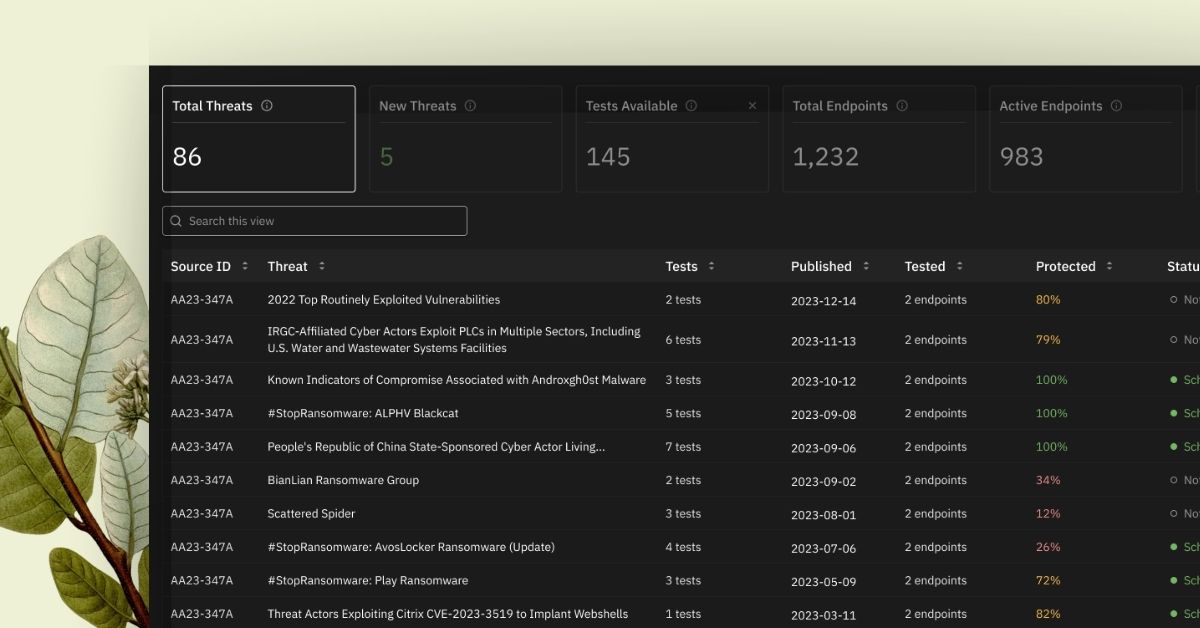
Task: Click the 26% protected value
Action: [1048, 547]
